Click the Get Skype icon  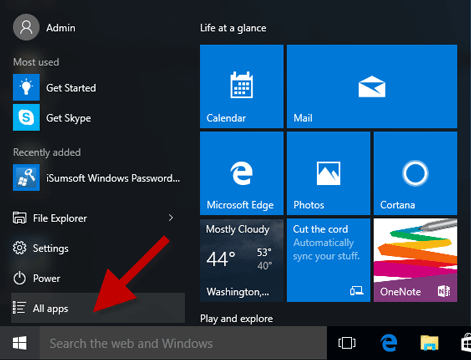[x=26, y=117]
